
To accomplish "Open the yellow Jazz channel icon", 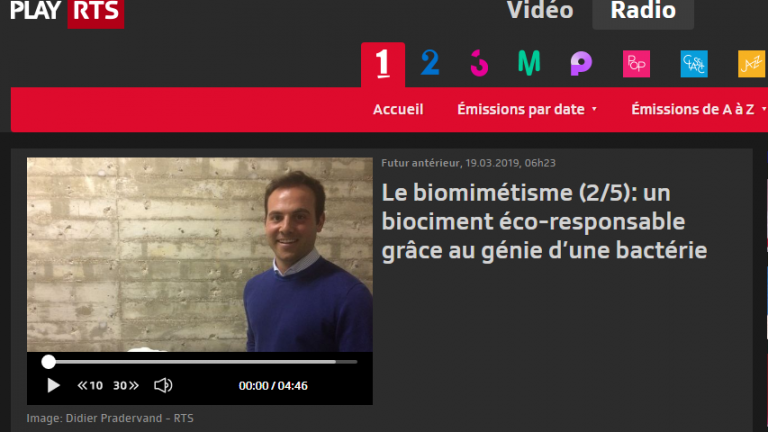I will point(752,64).
